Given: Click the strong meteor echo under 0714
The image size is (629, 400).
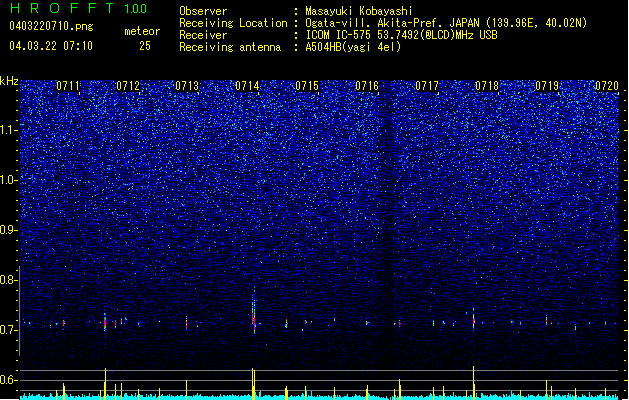Looking at the screenshot, I should pyautogui.click(x=254, y=313).
